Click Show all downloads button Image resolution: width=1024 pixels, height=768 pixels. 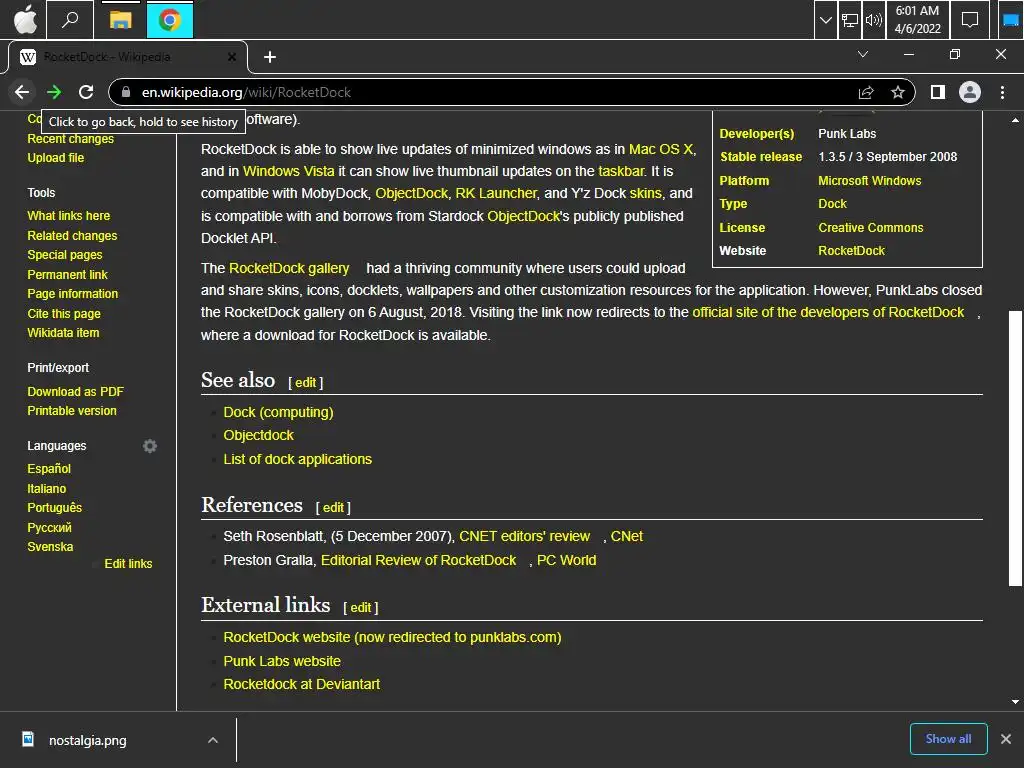coord(948,739)
